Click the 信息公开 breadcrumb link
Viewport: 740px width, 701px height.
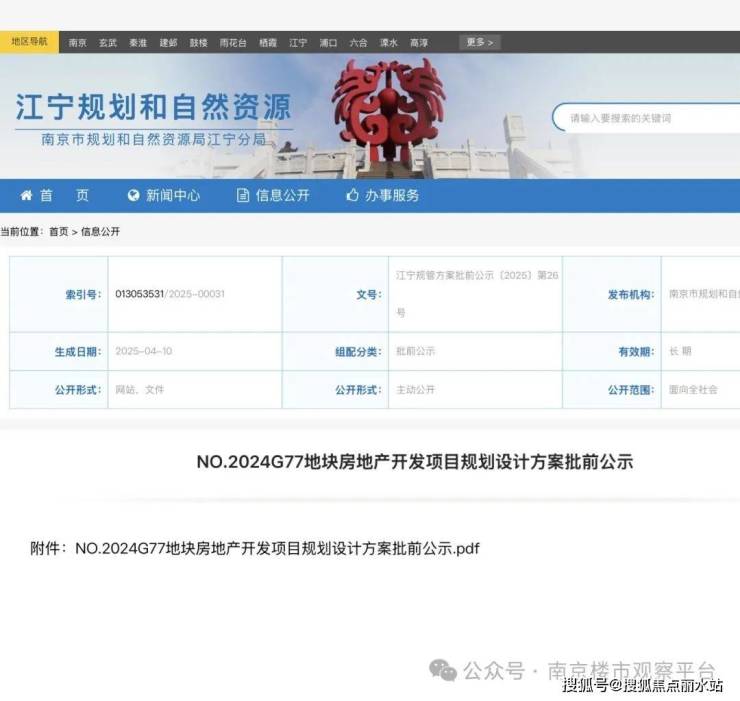pyautogui.click(x=100, y=231)
